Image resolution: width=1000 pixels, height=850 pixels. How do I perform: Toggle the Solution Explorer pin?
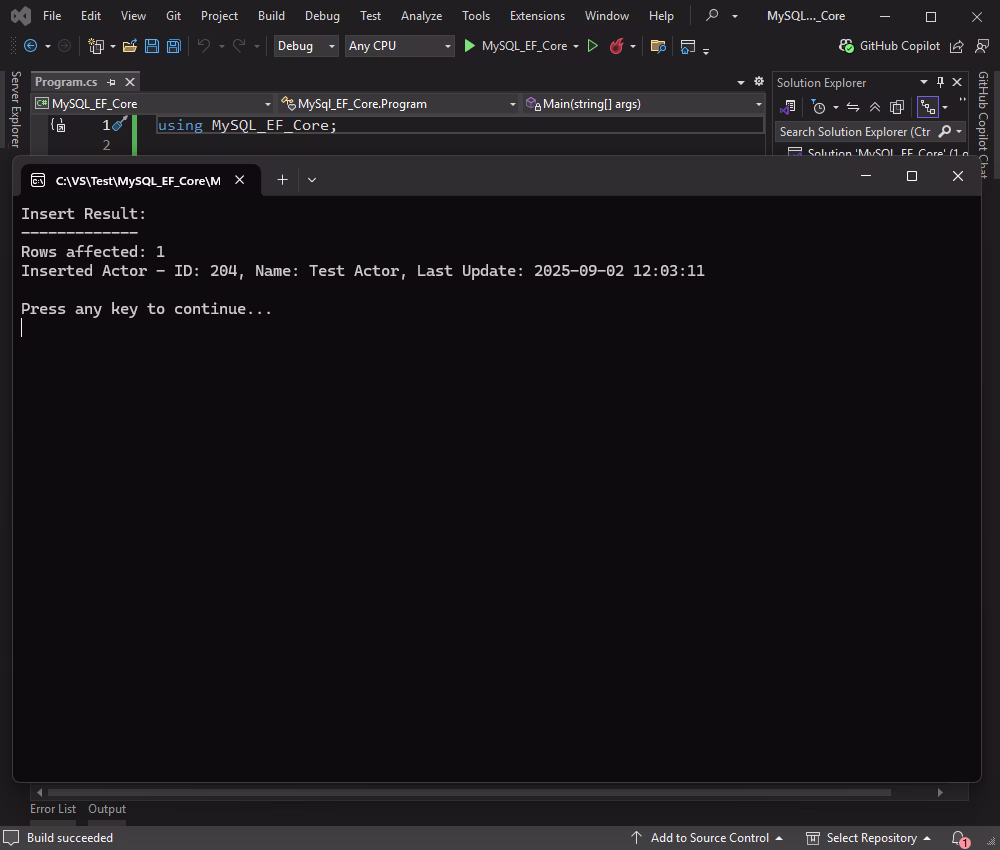coord(941,82)
